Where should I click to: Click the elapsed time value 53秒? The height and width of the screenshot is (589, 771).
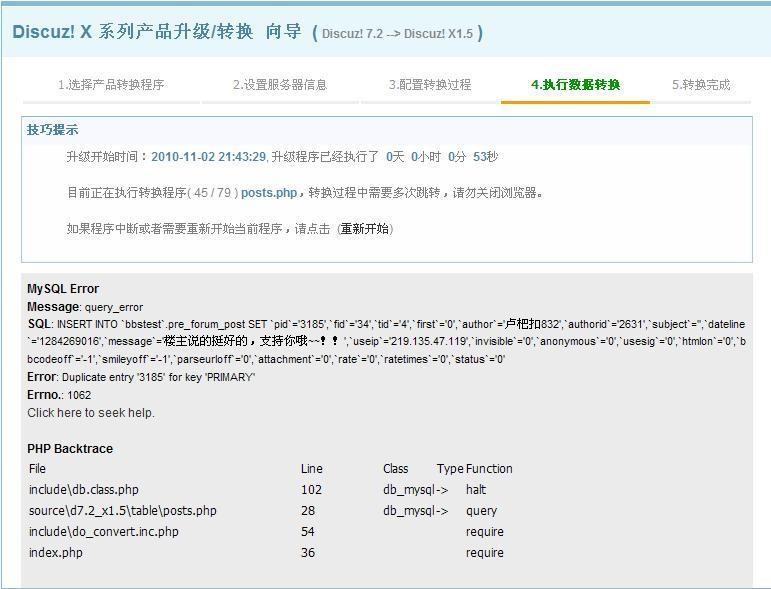485,157
